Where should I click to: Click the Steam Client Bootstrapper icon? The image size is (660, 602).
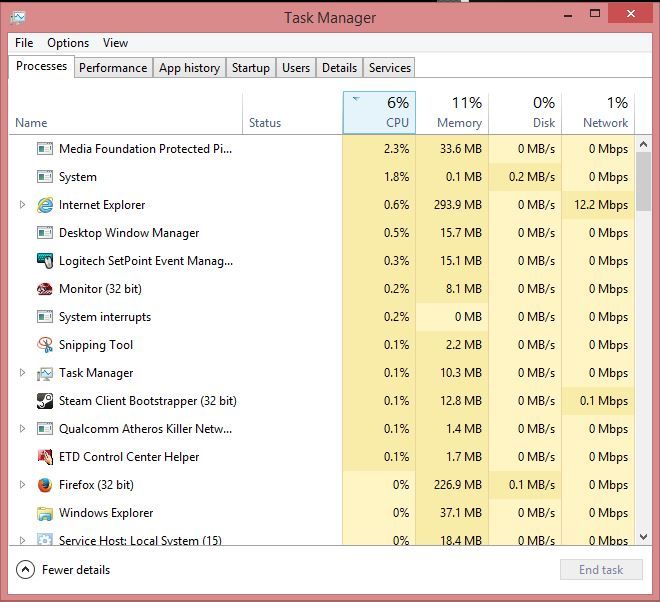click(x=45, y=401)
